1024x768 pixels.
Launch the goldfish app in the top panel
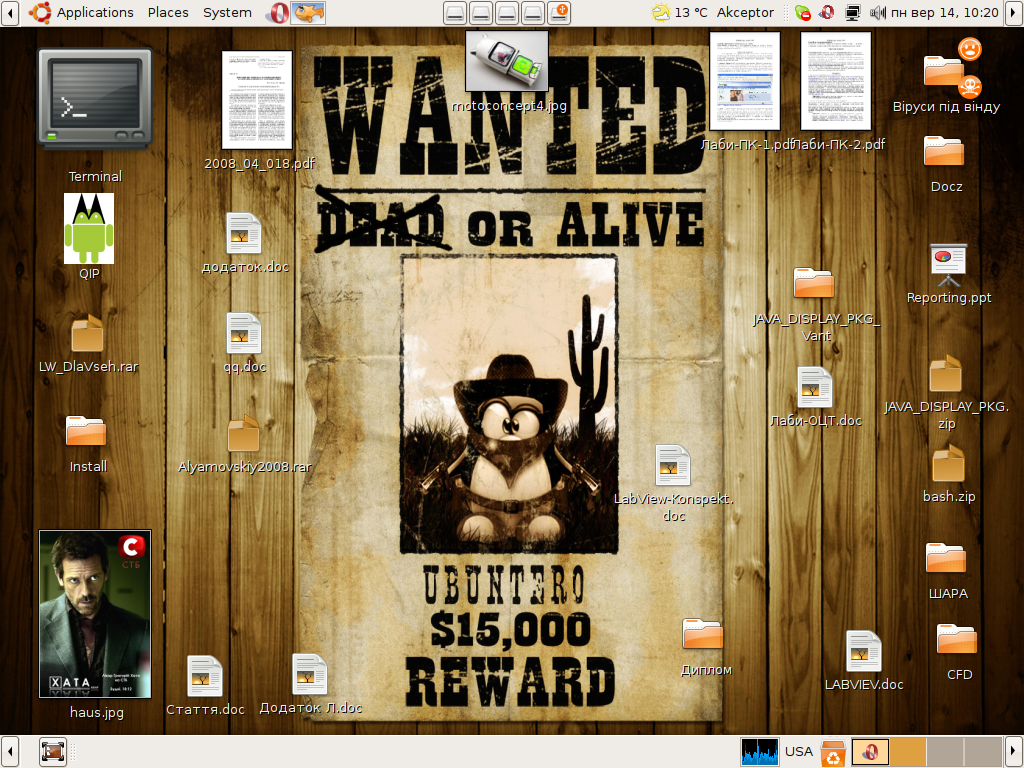tap(308, 12)
